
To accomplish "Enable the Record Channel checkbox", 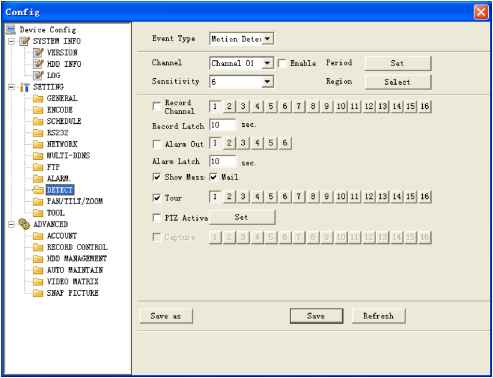I will point(156,106).
